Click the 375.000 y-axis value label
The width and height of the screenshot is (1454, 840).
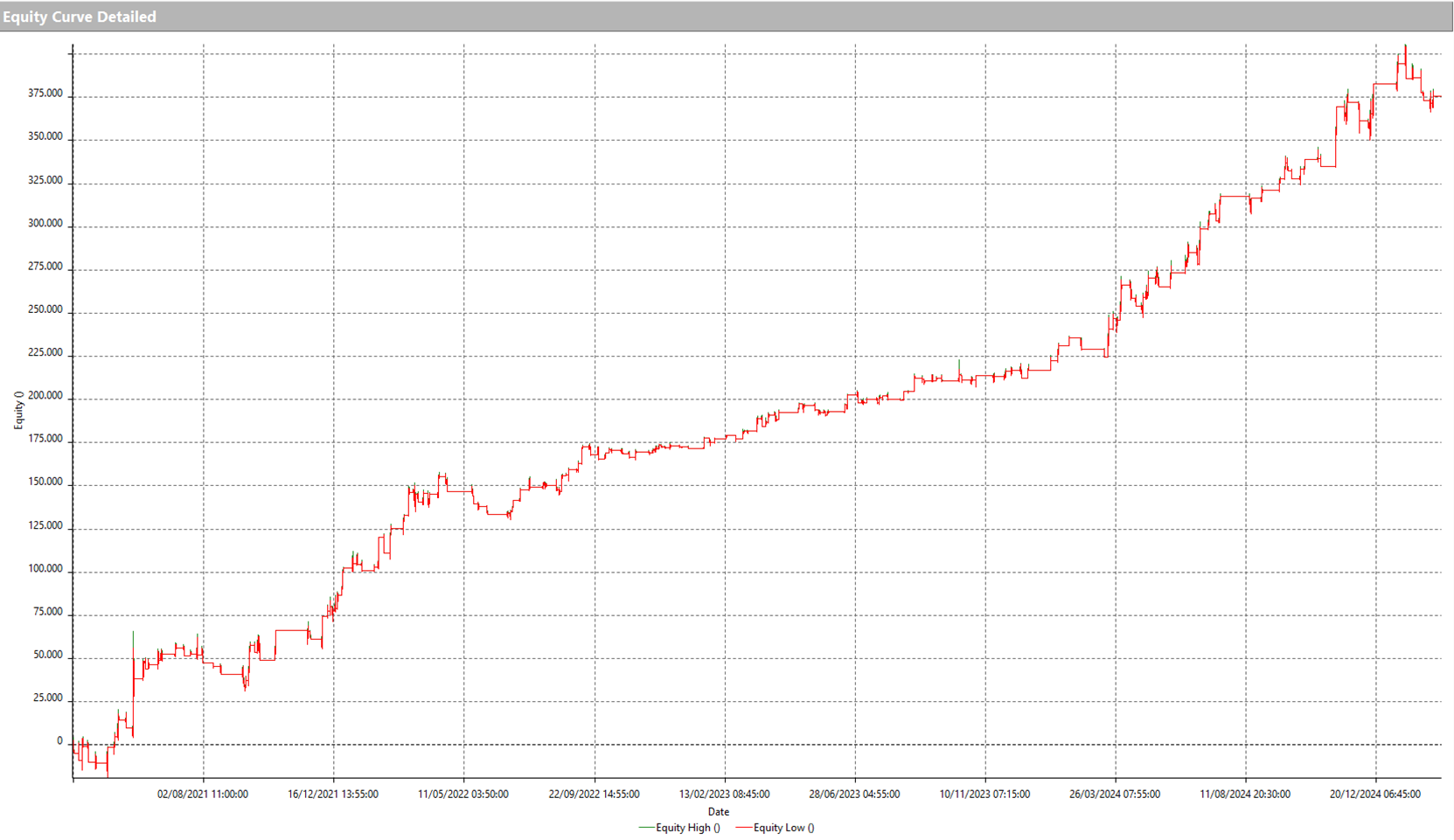tap(45, 94)
